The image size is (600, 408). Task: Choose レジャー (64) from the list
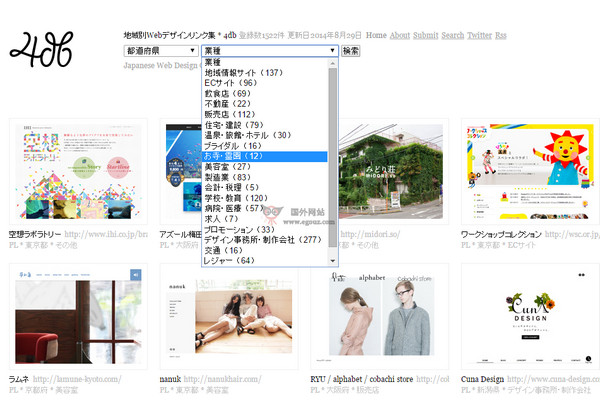click(x=264, y=261)
